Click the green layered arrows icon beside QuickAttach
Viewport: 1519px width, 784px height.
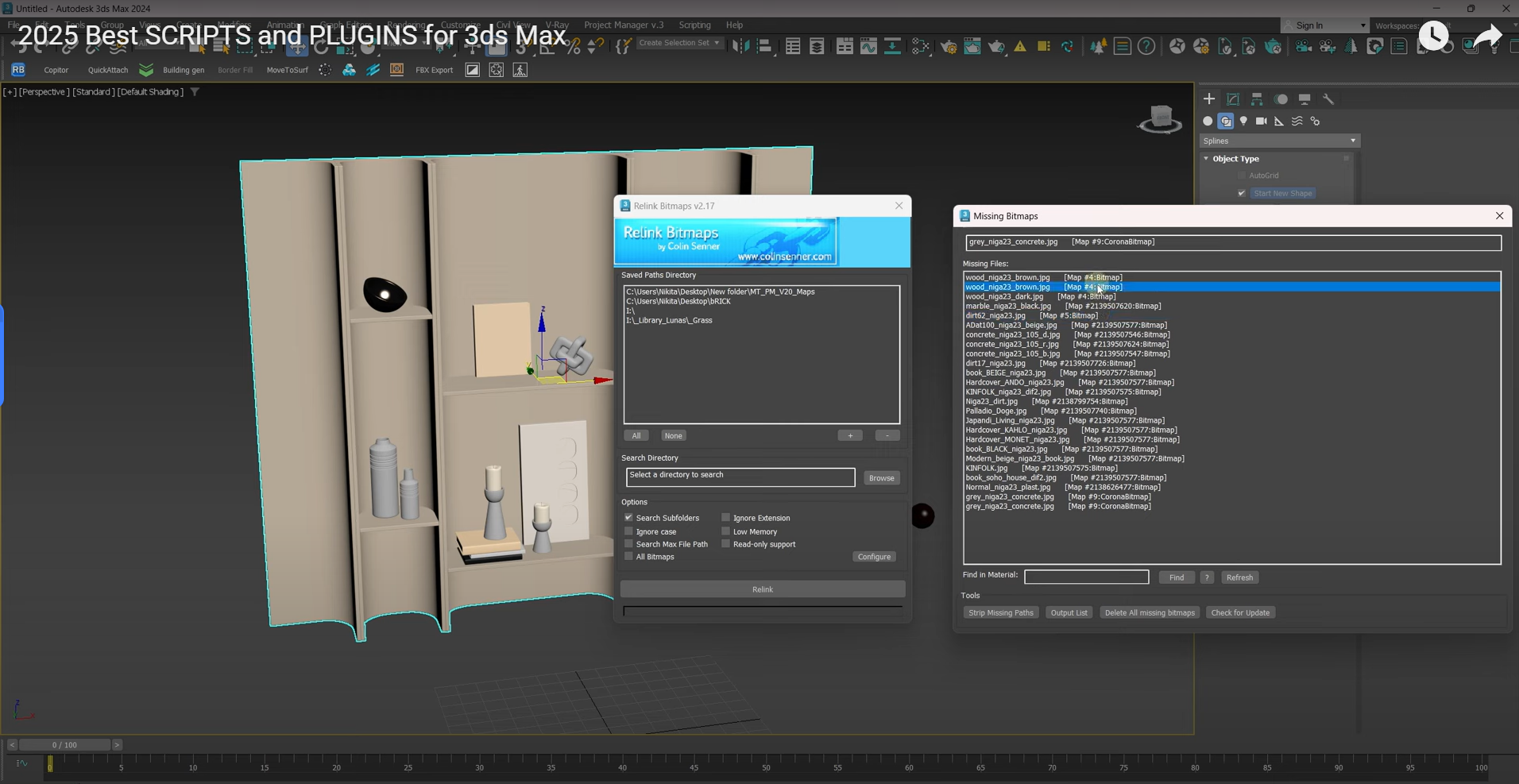pos(146,70)
